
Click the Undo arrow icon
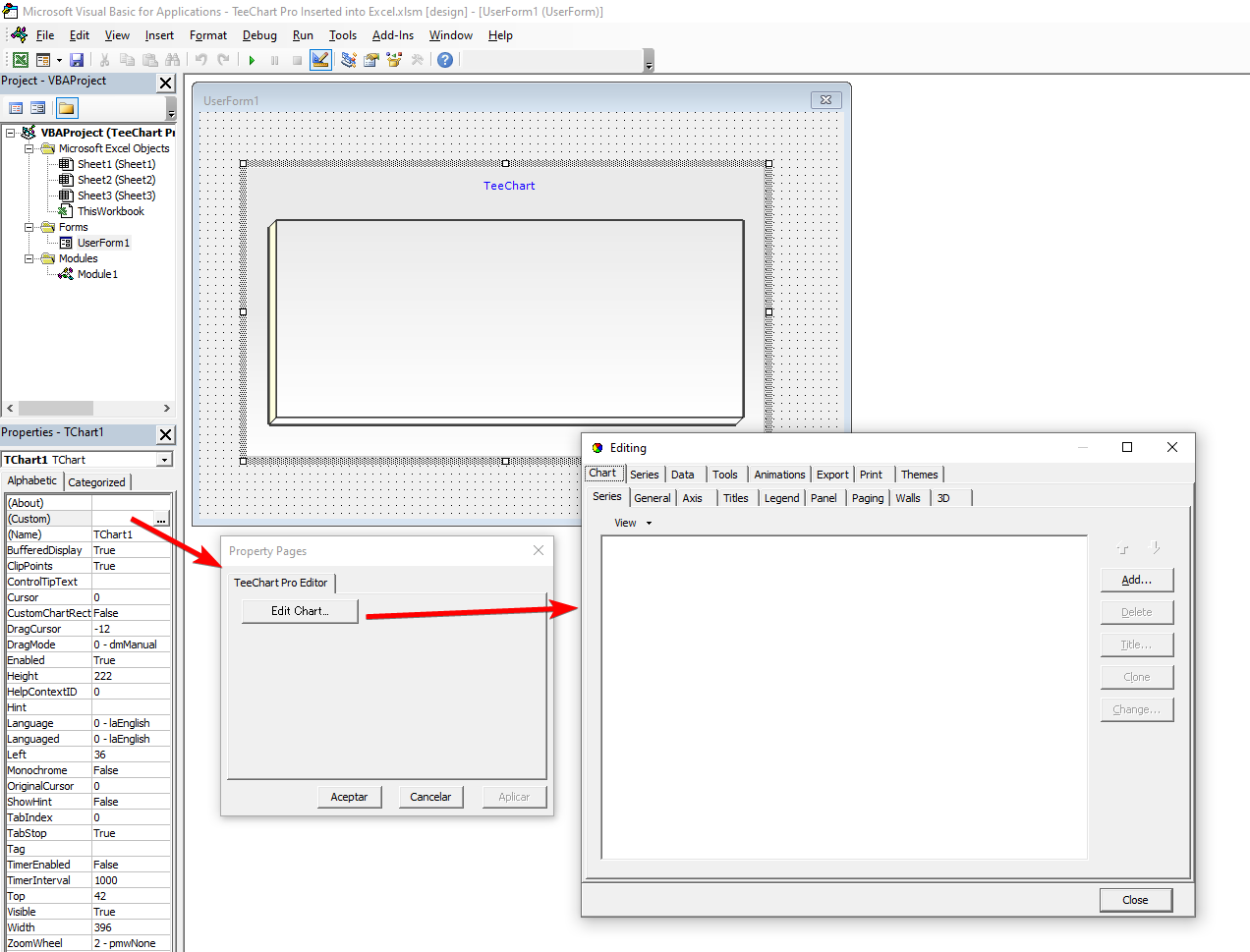pyautogui.click(x=201, y=60)
